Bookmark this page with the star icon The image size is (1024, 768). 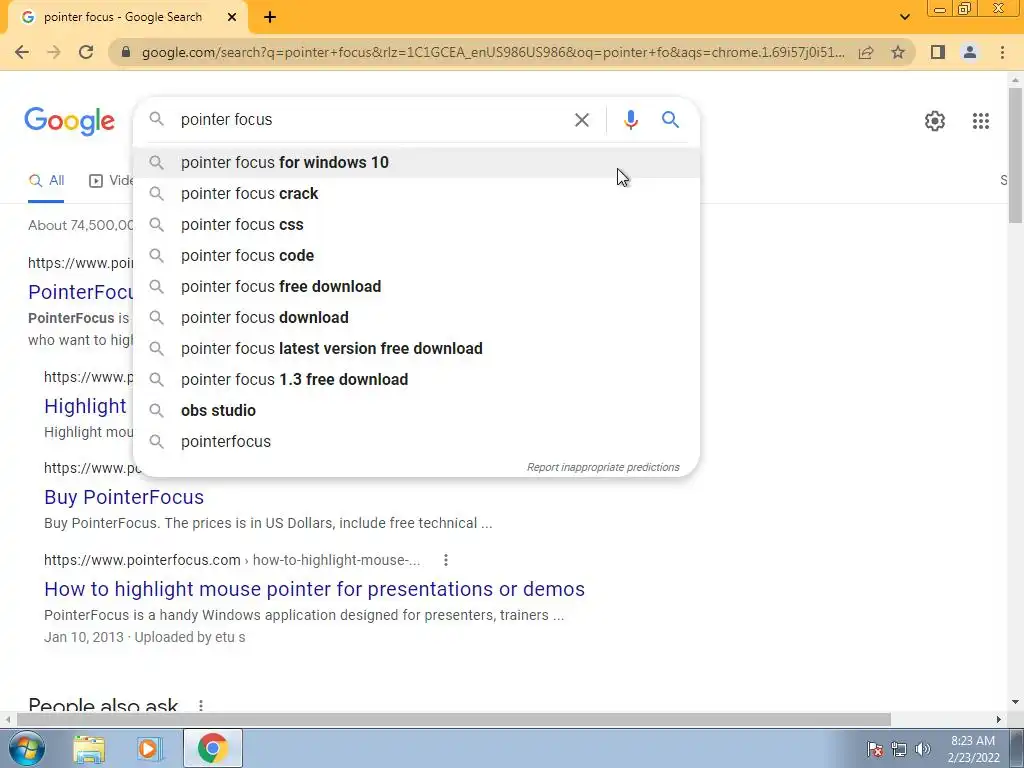(x=898, y=52)
